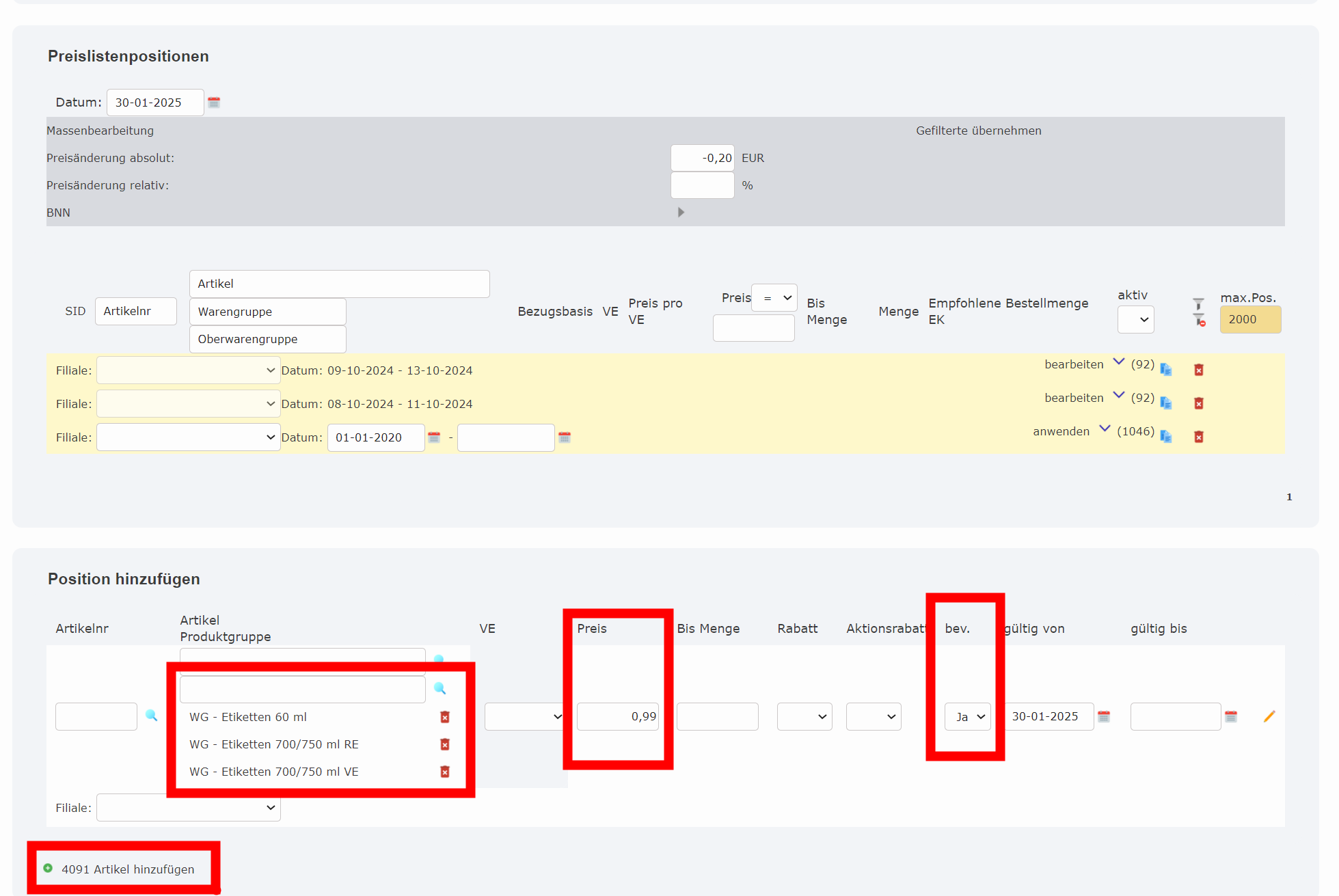Screen dimensions: 1339x896
Task: Click the Artikelnr search magnifier icon
Action: point(152,716)
